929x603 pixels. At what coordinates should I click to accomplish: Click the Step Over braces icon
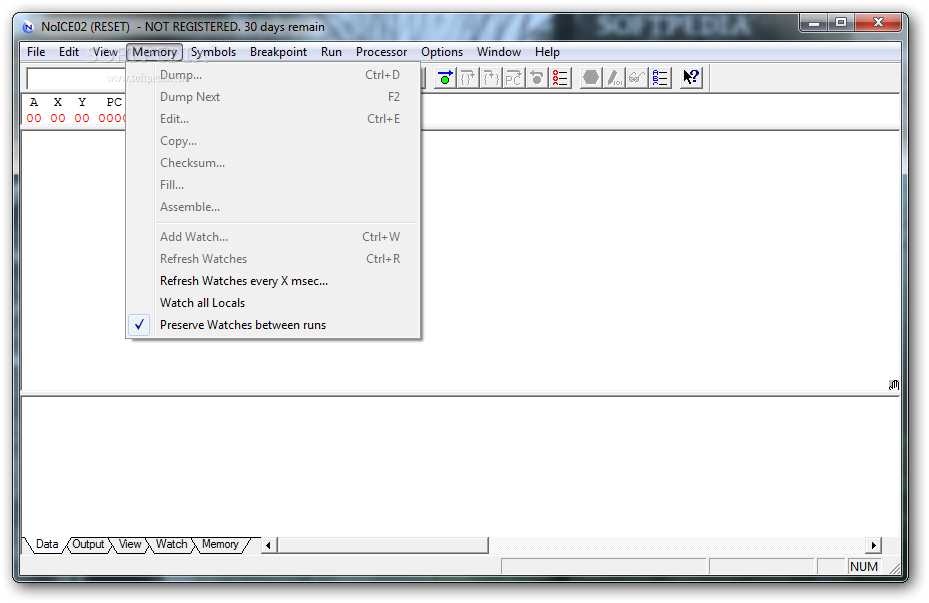click(491, 78)
